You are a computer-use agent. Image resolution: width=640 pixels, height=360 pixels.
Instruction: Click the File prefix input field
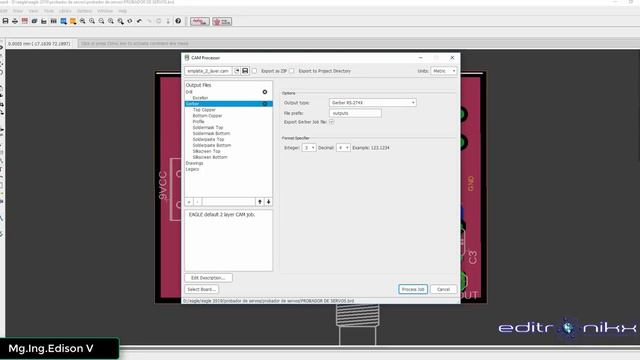tap(355, 113)
